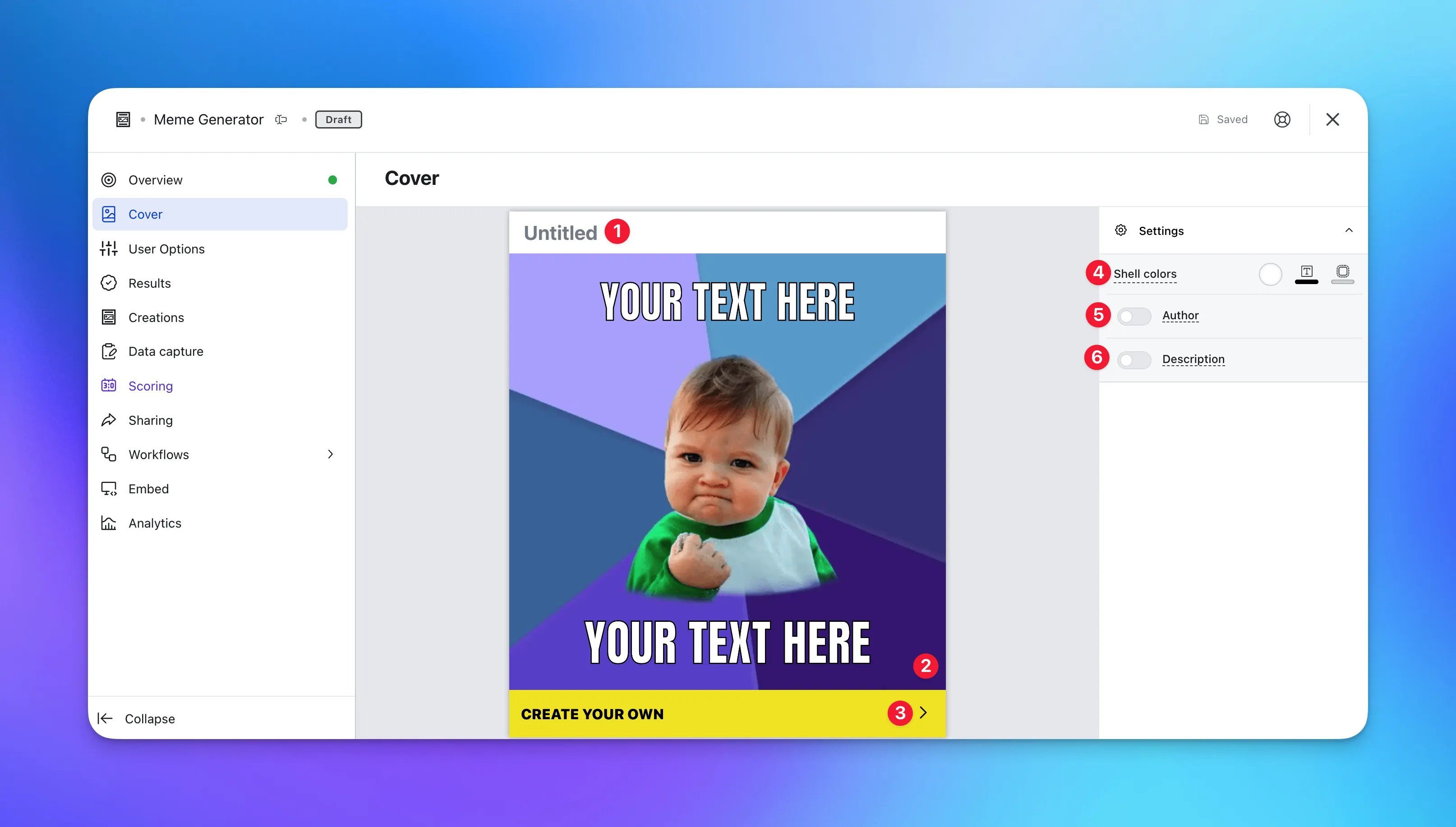
Task: Open the Sharing section
Action: pyautogui.click(x=220, y=420)
